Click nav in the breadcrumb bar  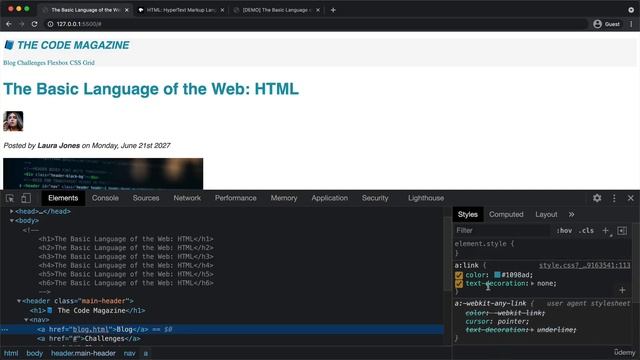pos(129,353)
